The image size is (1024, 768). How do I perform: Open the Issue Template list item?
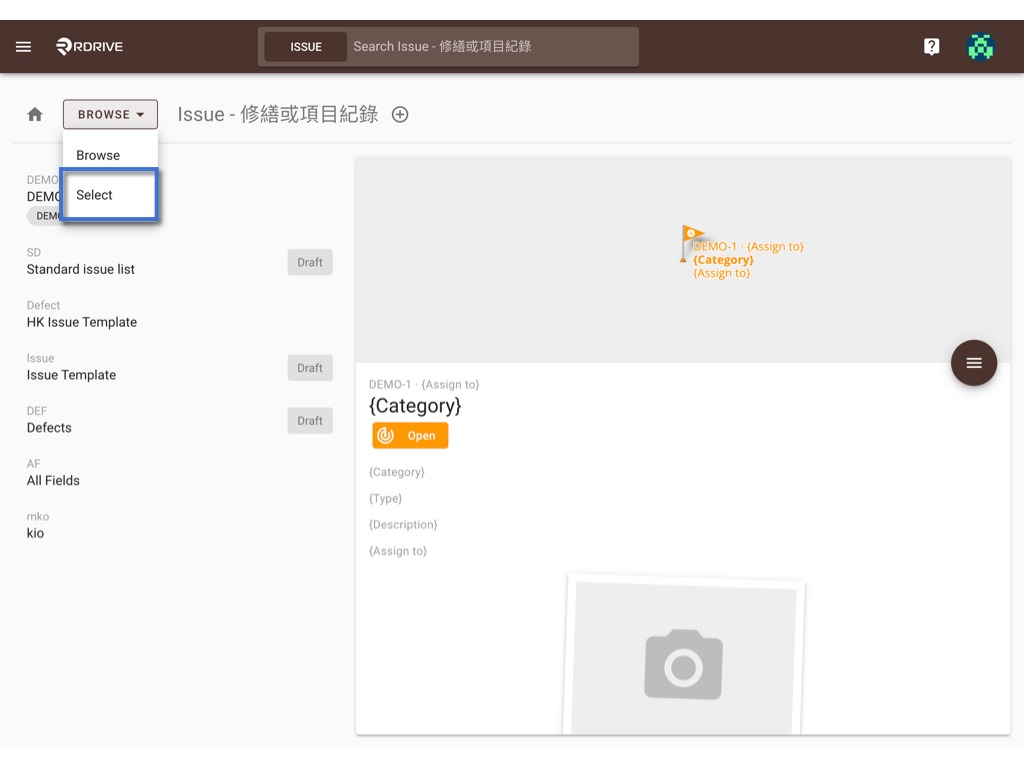point(180,367)
